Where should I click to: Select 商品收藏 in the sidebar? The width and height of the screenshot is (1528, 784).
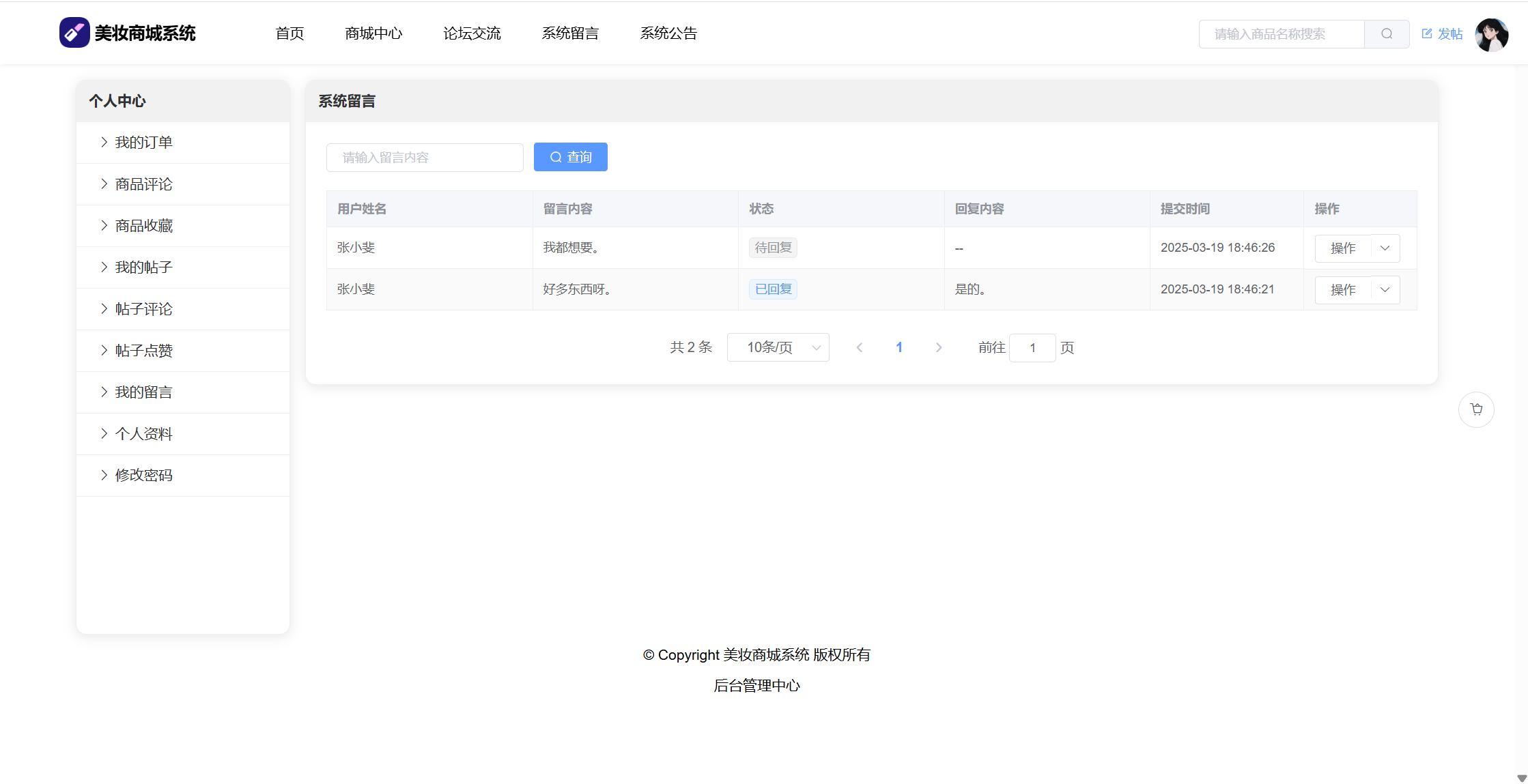point(143,226)
